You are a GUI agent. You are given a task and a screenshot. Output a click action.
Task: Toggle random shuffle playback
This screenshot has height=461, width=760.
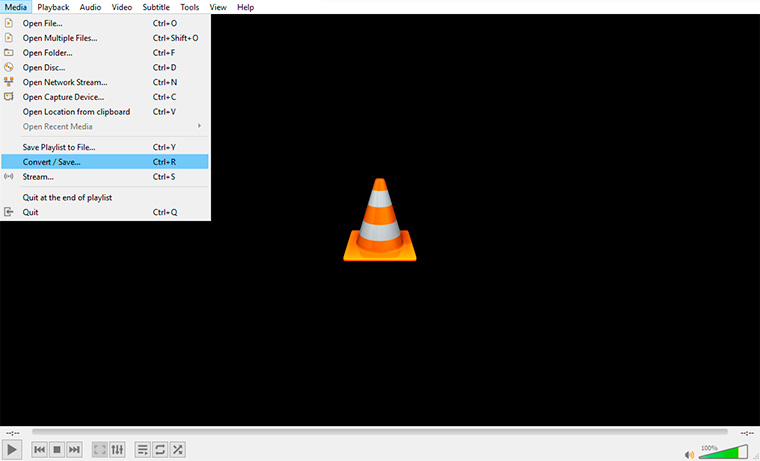pos(178,450)
